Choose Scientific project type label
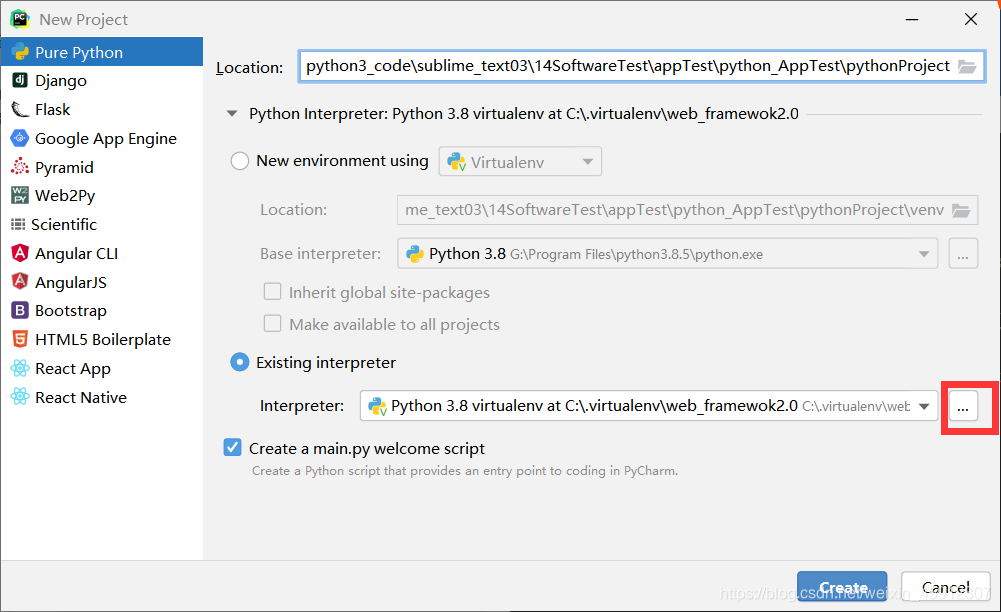 click(x=64, y=224)
